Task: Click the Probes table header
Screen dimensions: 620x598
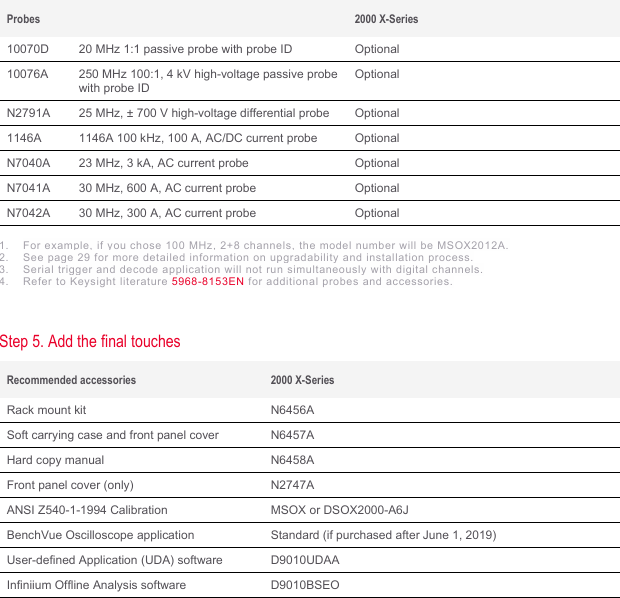Action: point(24,19)
